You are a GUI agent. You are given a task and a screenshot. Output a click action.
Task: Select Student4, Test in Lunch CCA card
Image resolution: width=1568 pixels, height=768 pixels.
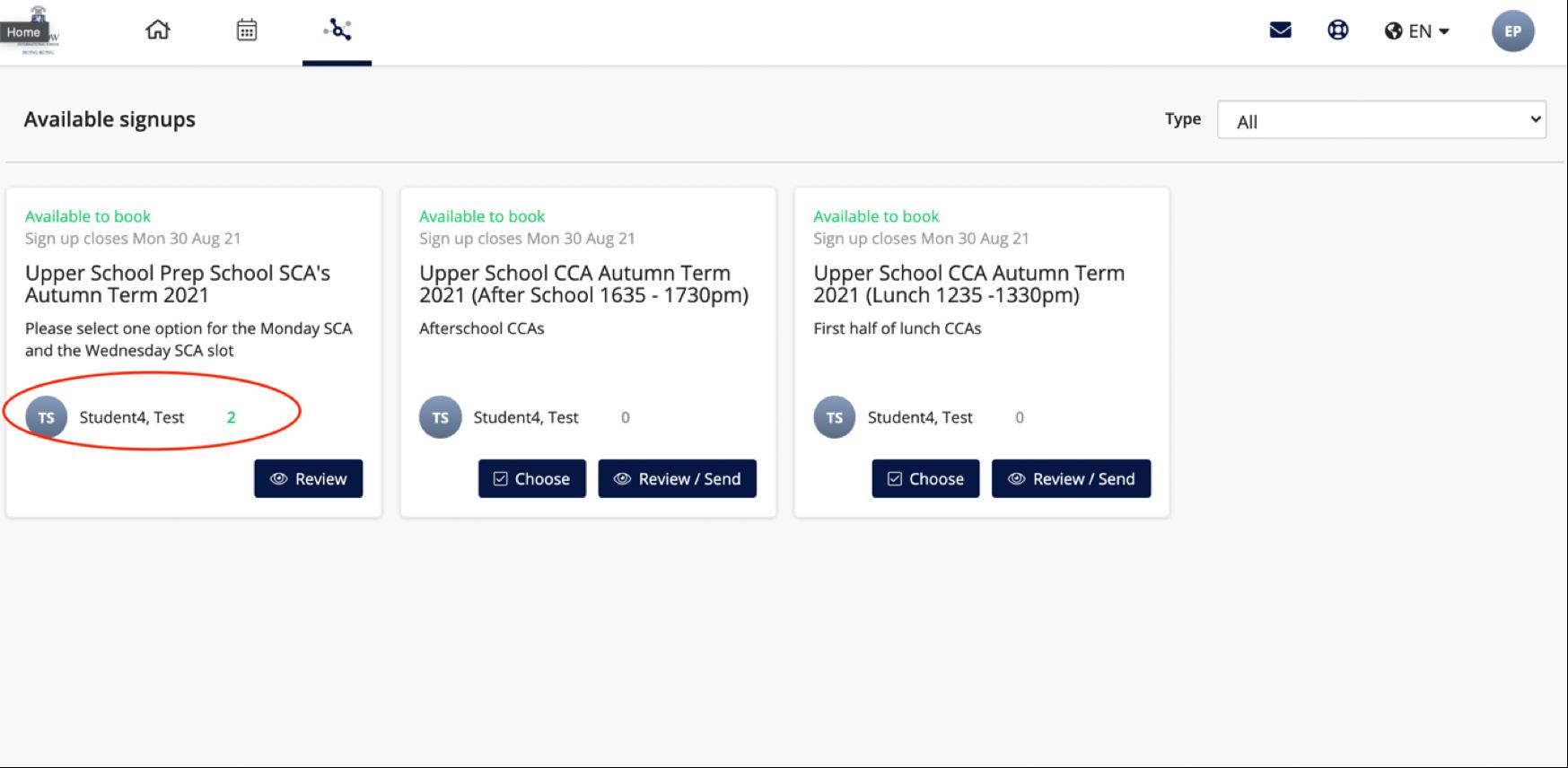click(x=920, y=417)
